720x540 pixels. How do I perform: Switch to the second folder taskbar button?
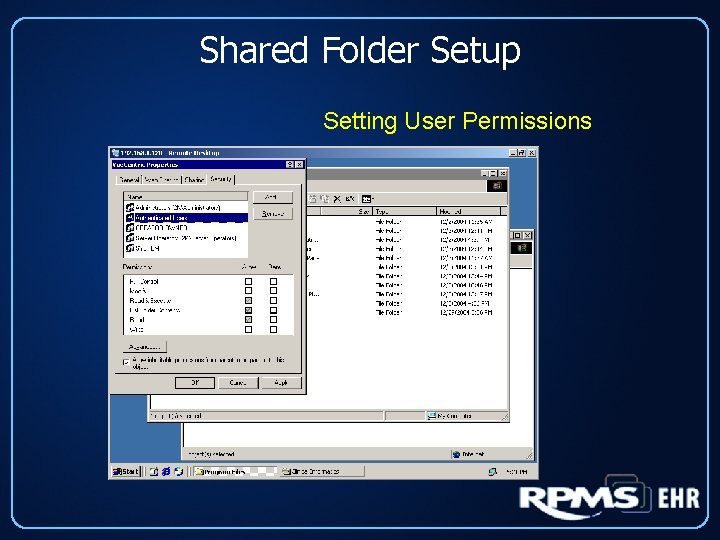322,472
